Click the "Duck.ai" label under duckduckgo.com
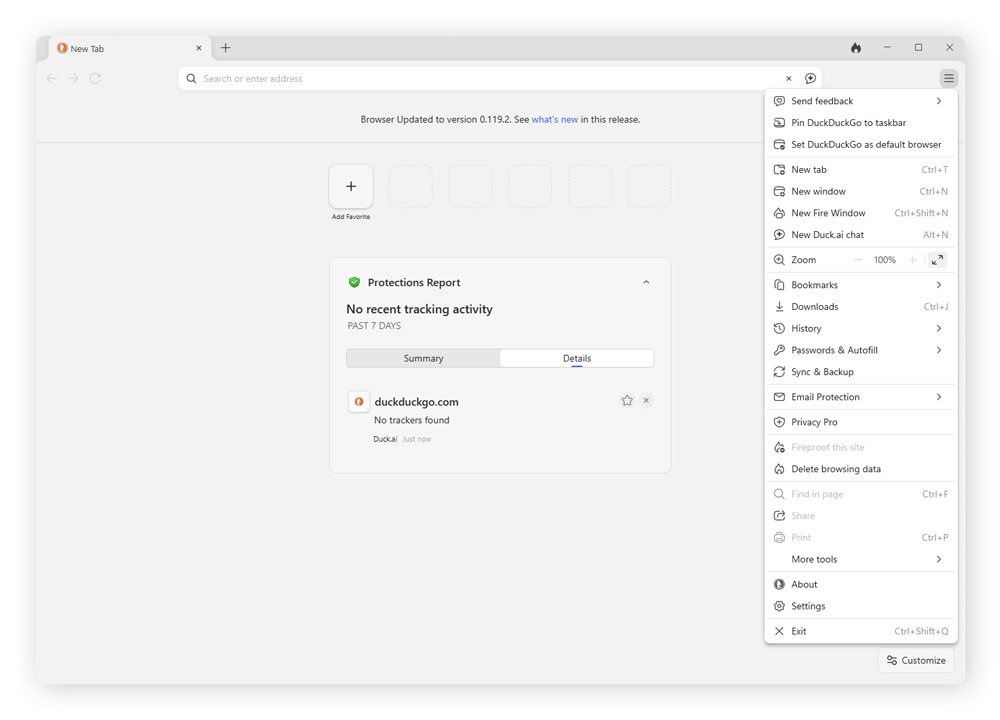Screen dimensions: 1000x720 point(385,439)
